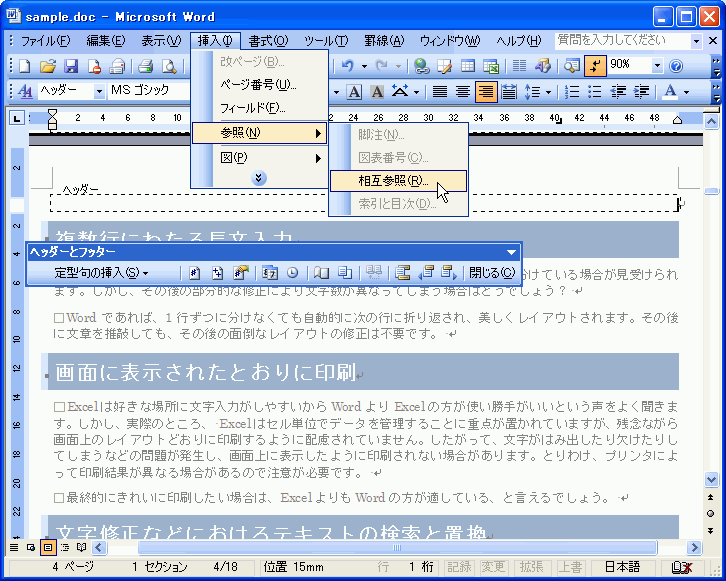Toggle right alignment button

click(x=486, y=92)
